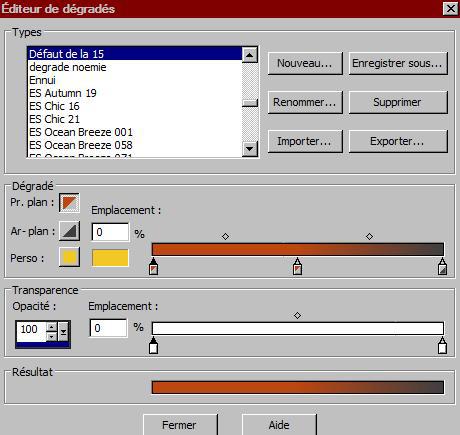
Task: Click the Importer... button
Action: 305,141
